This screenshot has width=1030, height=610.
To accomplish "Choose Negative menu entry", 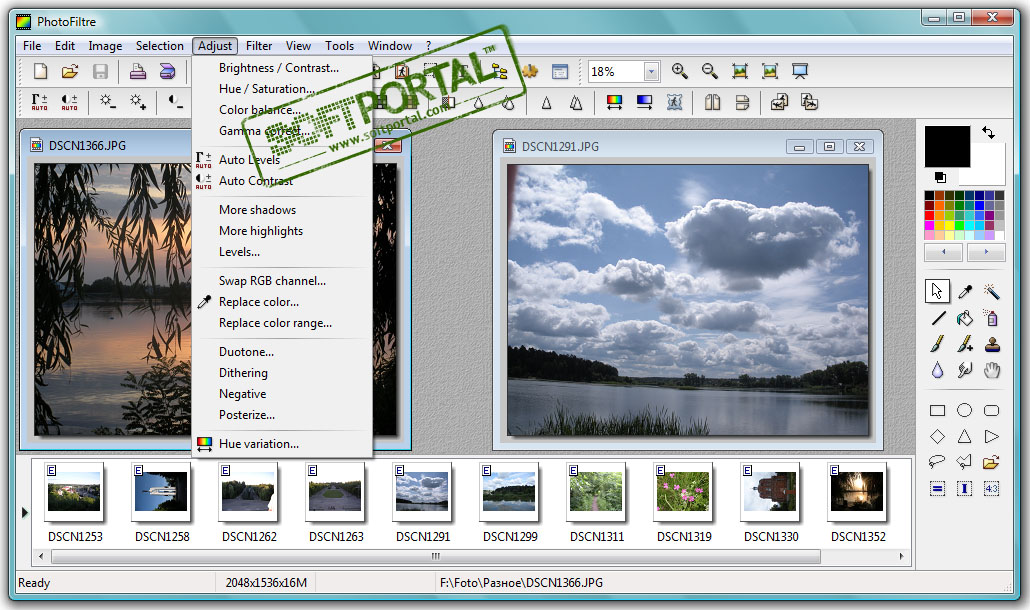I will [242, 394].
